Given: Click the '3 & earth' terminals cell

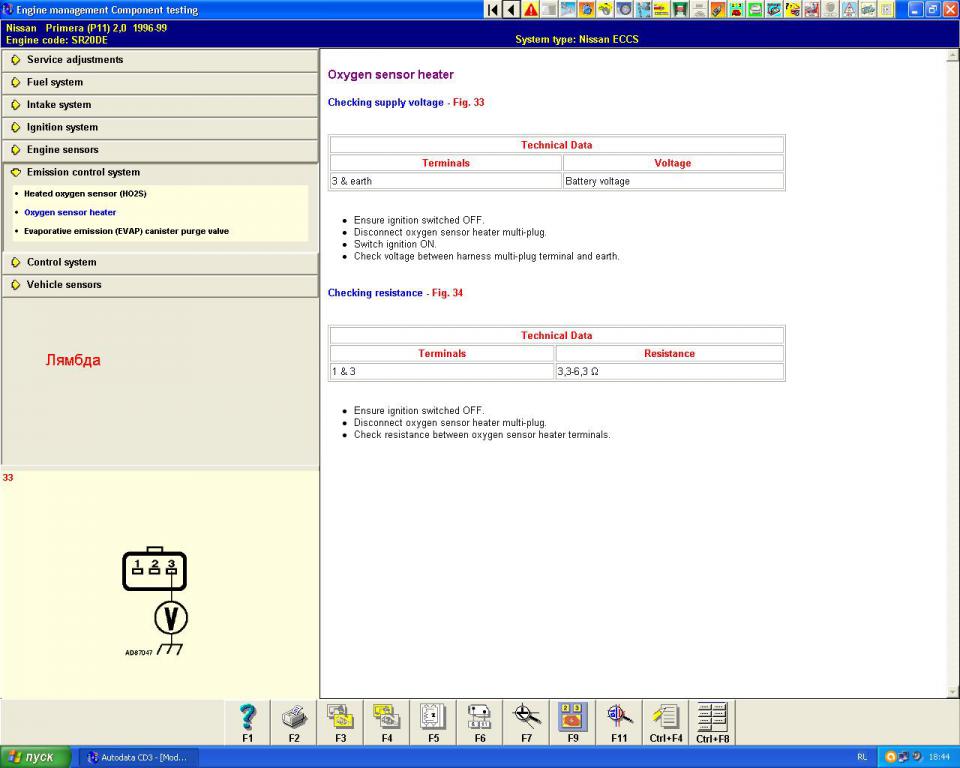Looking at the screenshot, I should (446, 181).
